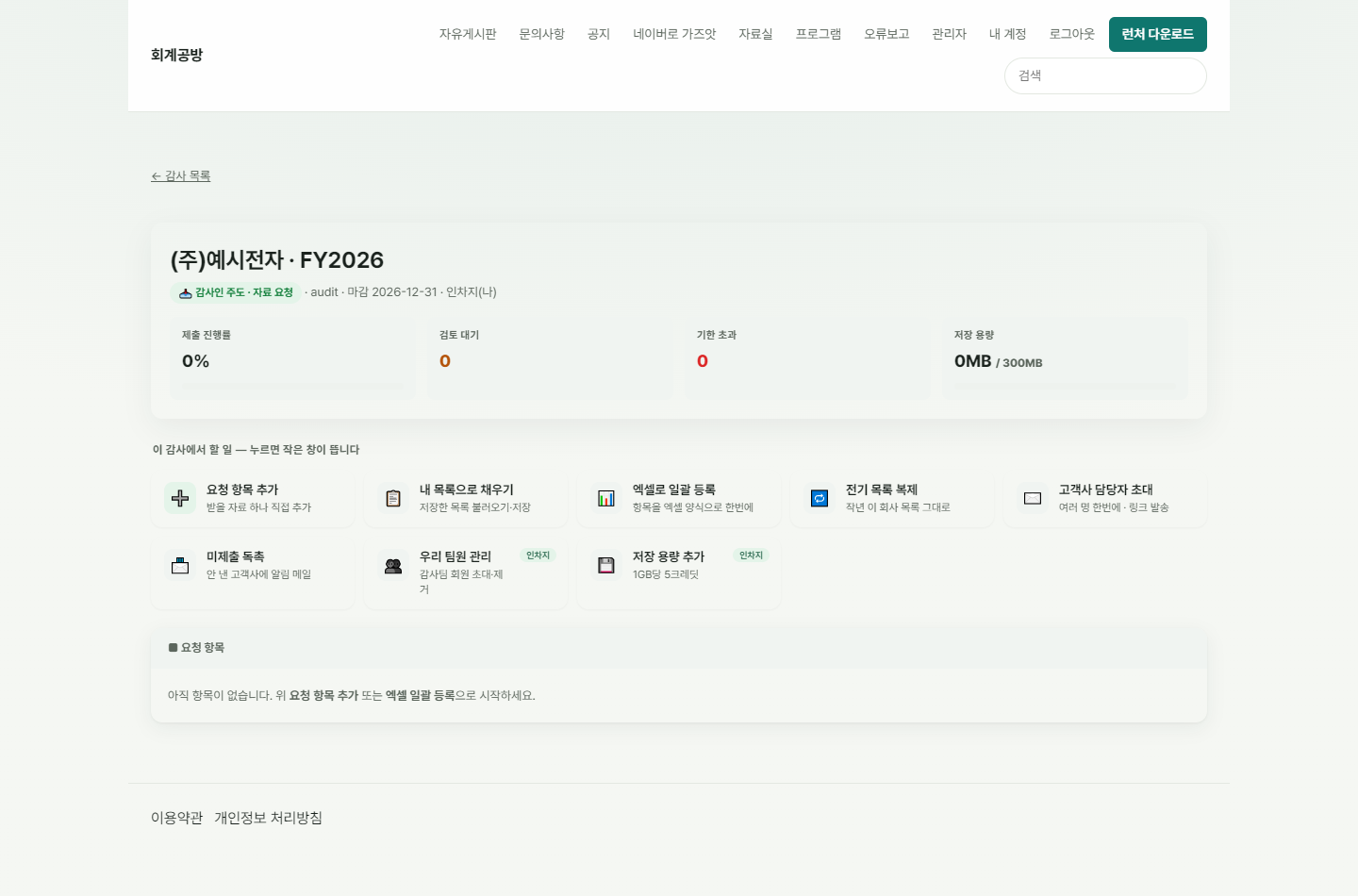The image size is (1358, 896).
Task: Go back via ← 감사 목록 link
Action: tap(181, 176)
